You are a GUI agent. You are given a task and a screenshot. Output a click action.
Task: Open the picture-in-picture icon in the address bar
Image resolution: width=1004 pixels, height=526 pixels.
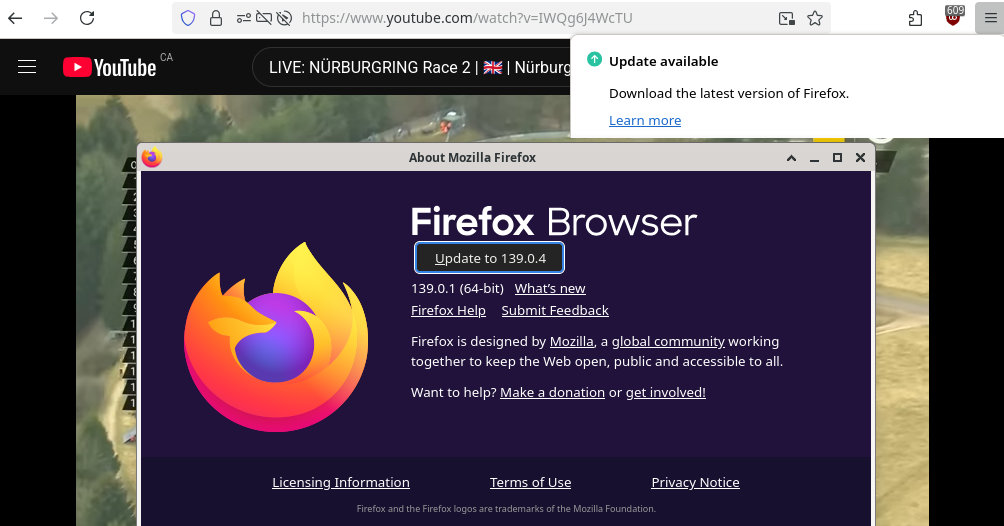tap(786, 18)
